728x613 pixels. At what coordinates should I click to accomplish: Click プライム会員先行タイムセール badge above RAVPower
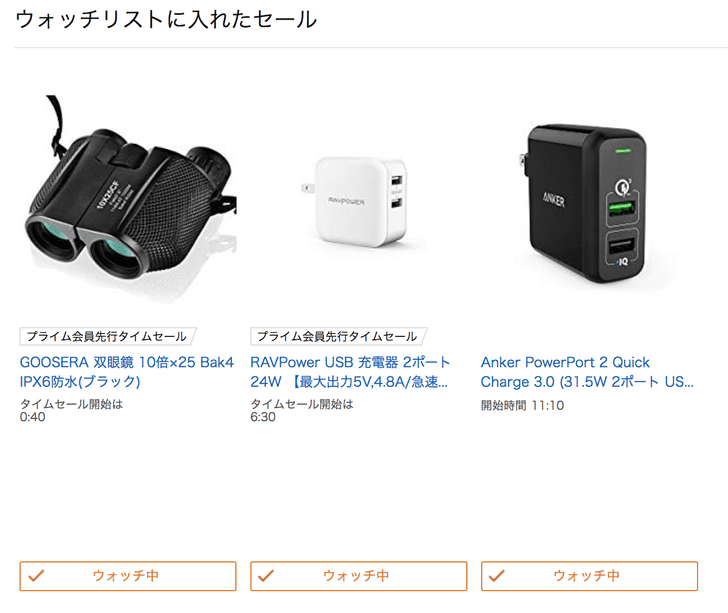click(338, 336)
